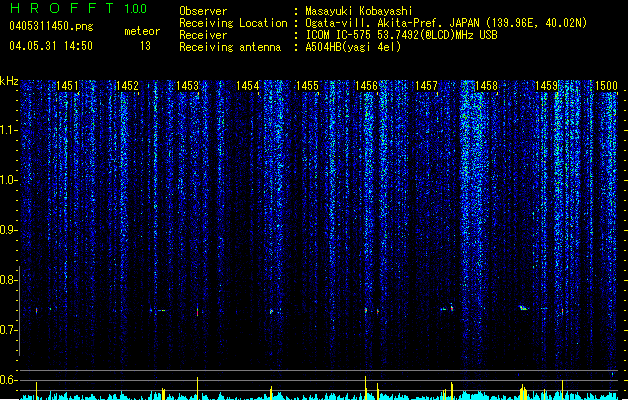Click the red meteor echo near 1453
Image resolution: width=629 pixels, height=400 pixels.
tap(197, 311)
